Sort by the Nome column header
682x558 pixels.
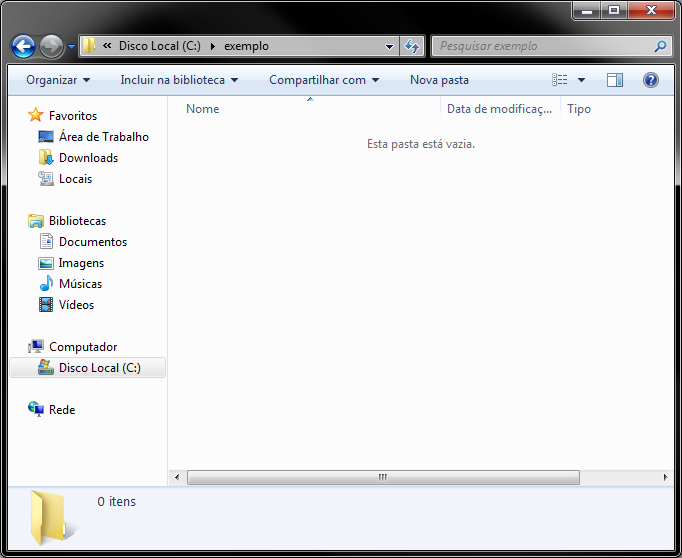pyautogui.click(x=203, y=109)
